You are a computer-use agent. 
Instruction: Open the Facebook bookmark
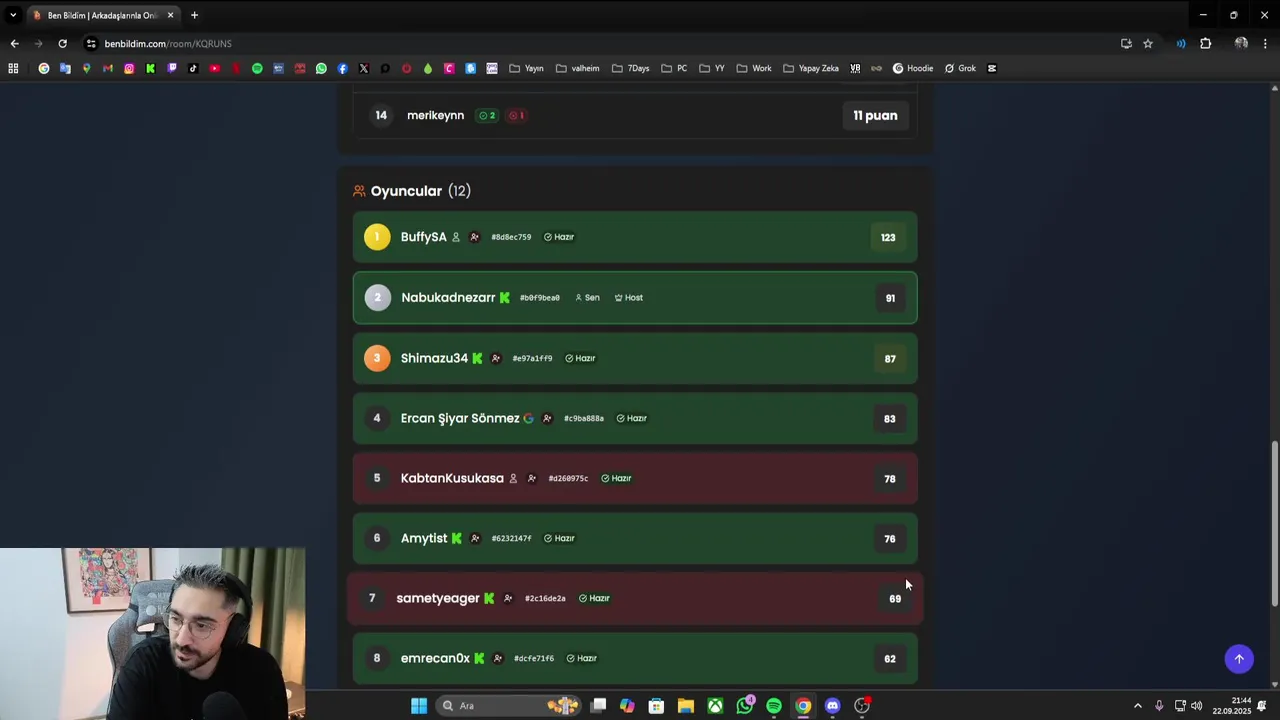(342, 68)
